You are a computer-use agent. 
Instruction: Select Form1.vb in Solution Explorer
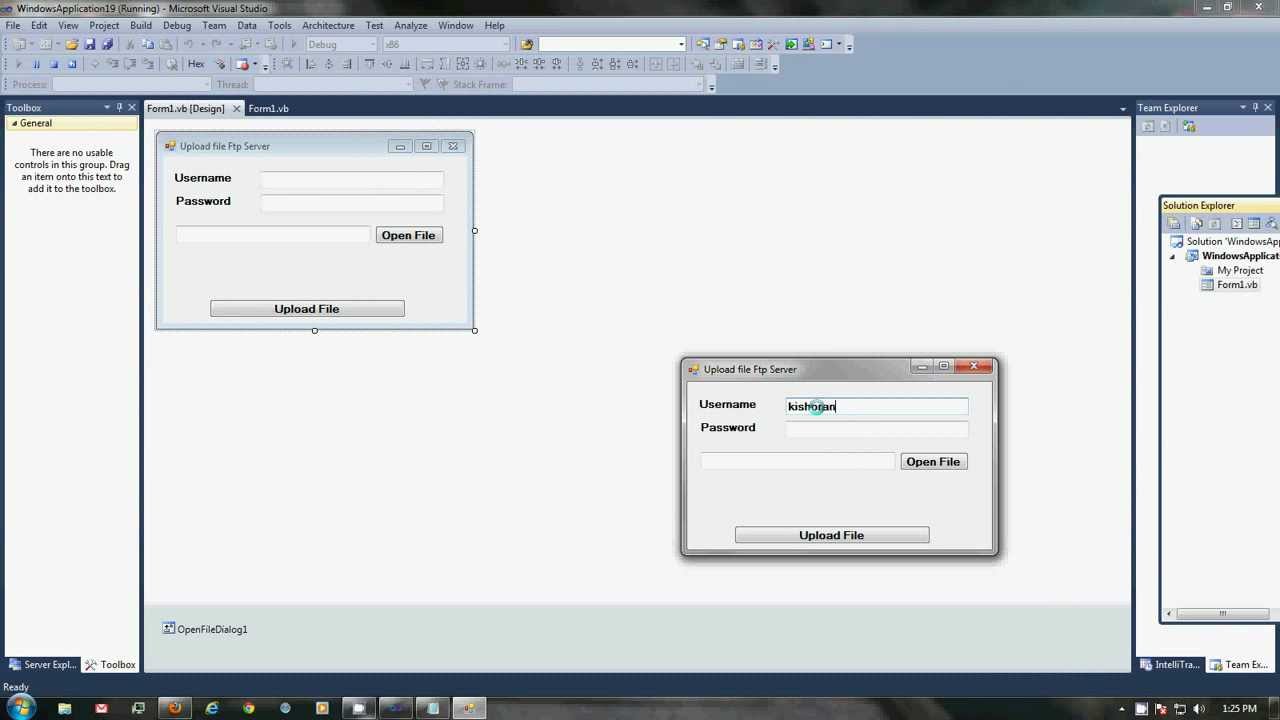pos(1237,285)
